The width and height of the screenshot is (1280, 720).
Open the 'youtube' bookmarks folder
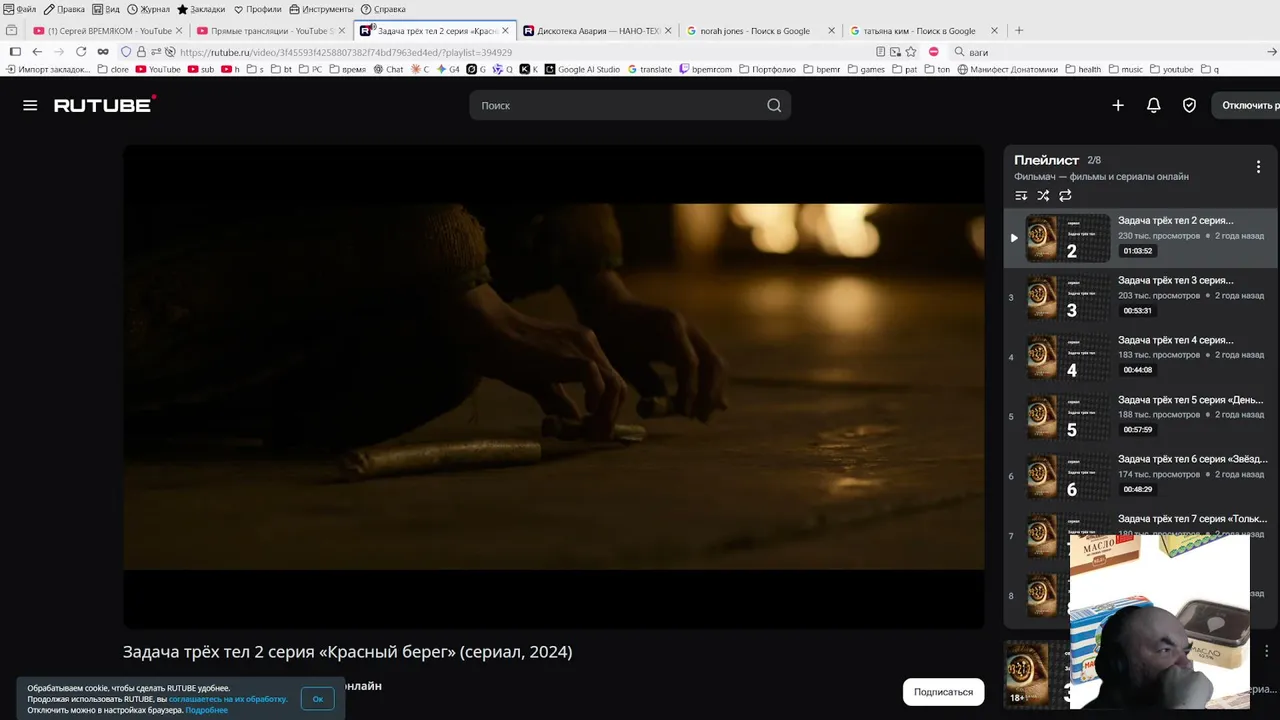[1172, 70]
